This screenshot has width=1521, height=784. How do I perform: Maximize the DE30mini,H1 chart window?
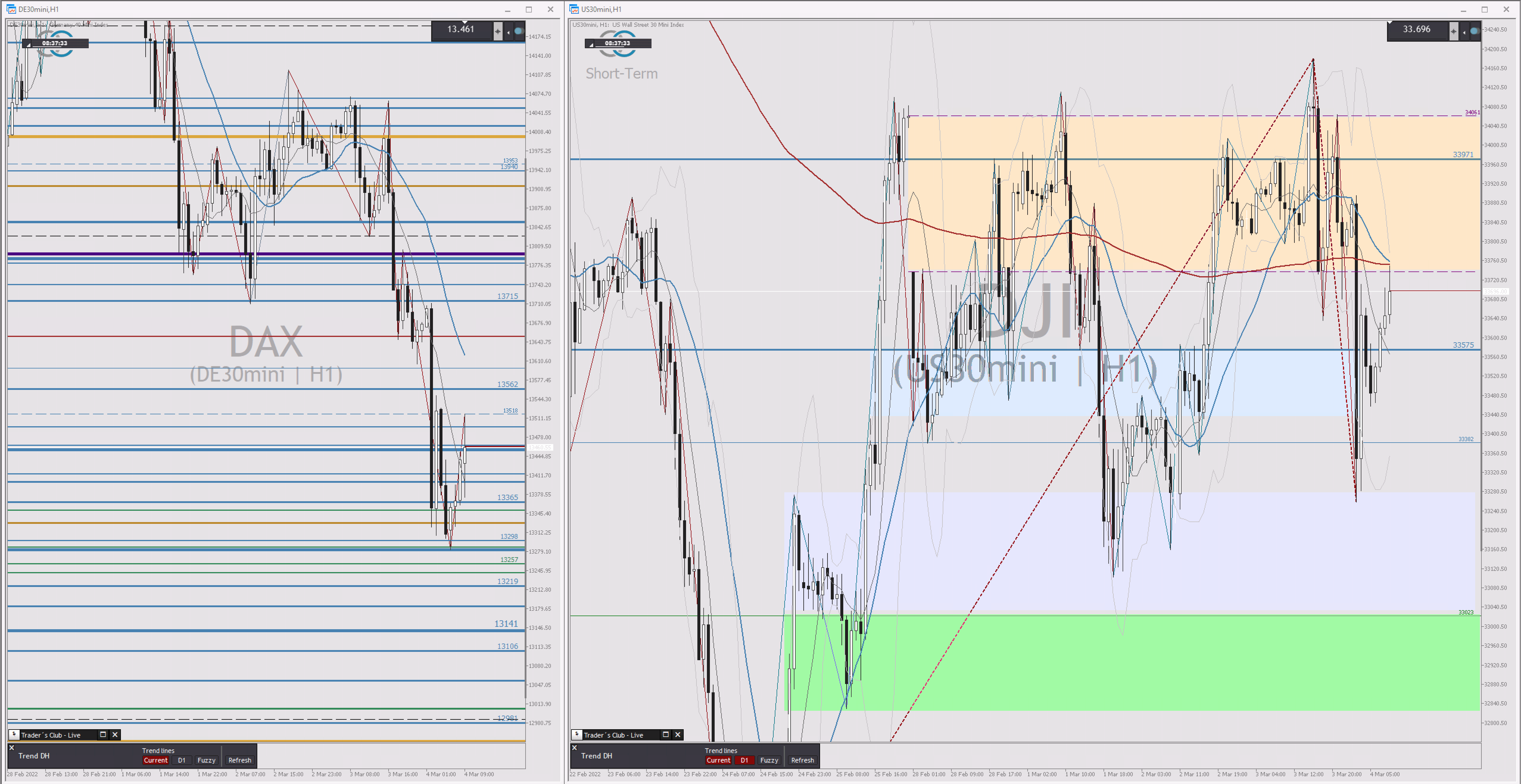[529, 10]
